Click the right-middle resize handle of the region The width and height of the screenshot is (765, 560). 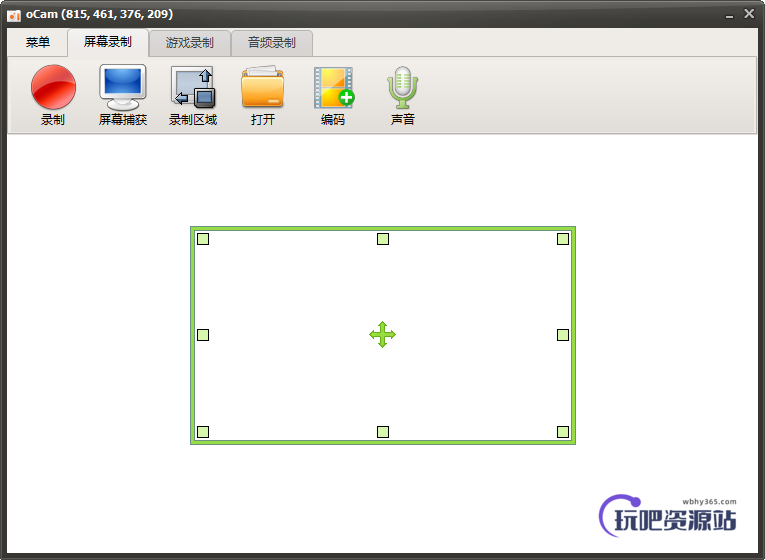click(x=563, y=335)
